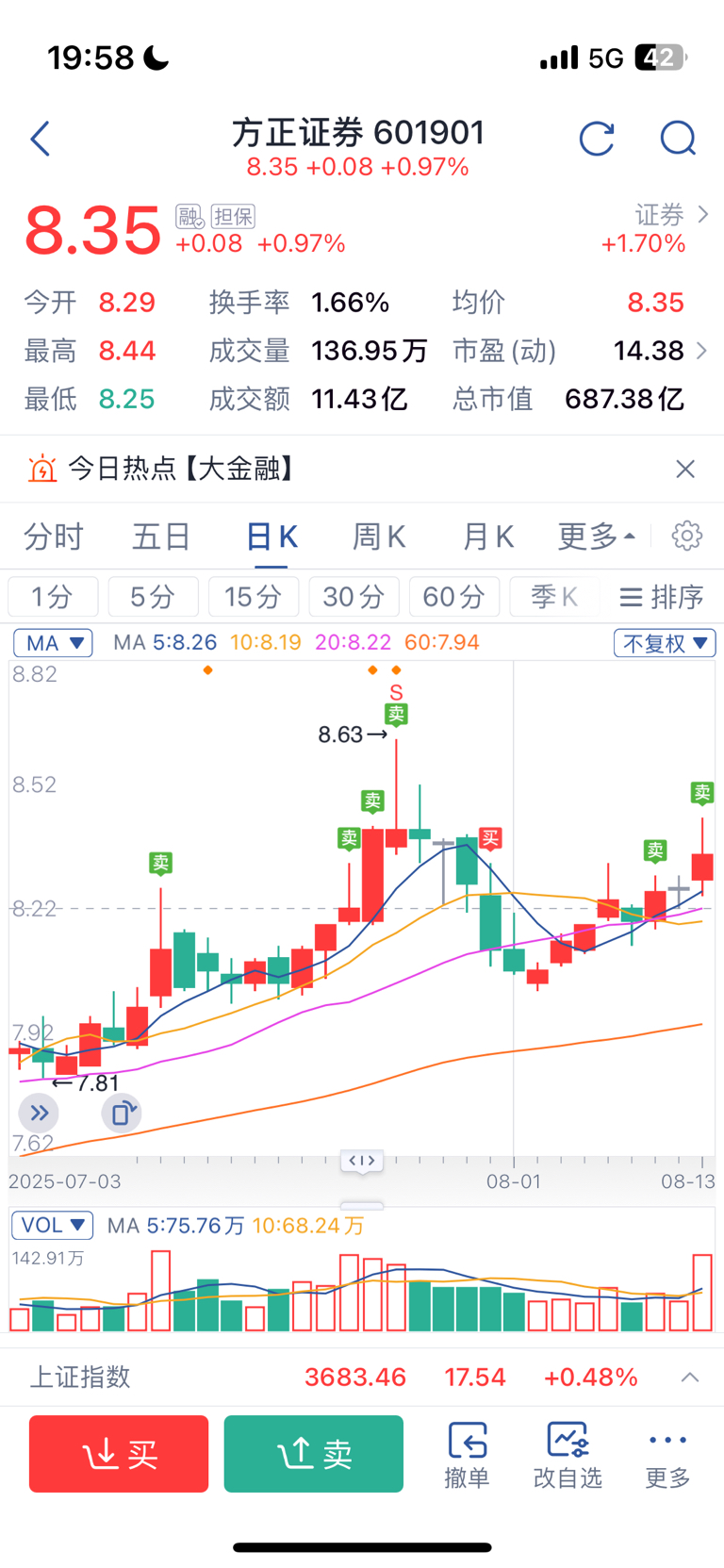
Task: Expand the 上证指数 index bar
Action: [x=690, y=1378]
